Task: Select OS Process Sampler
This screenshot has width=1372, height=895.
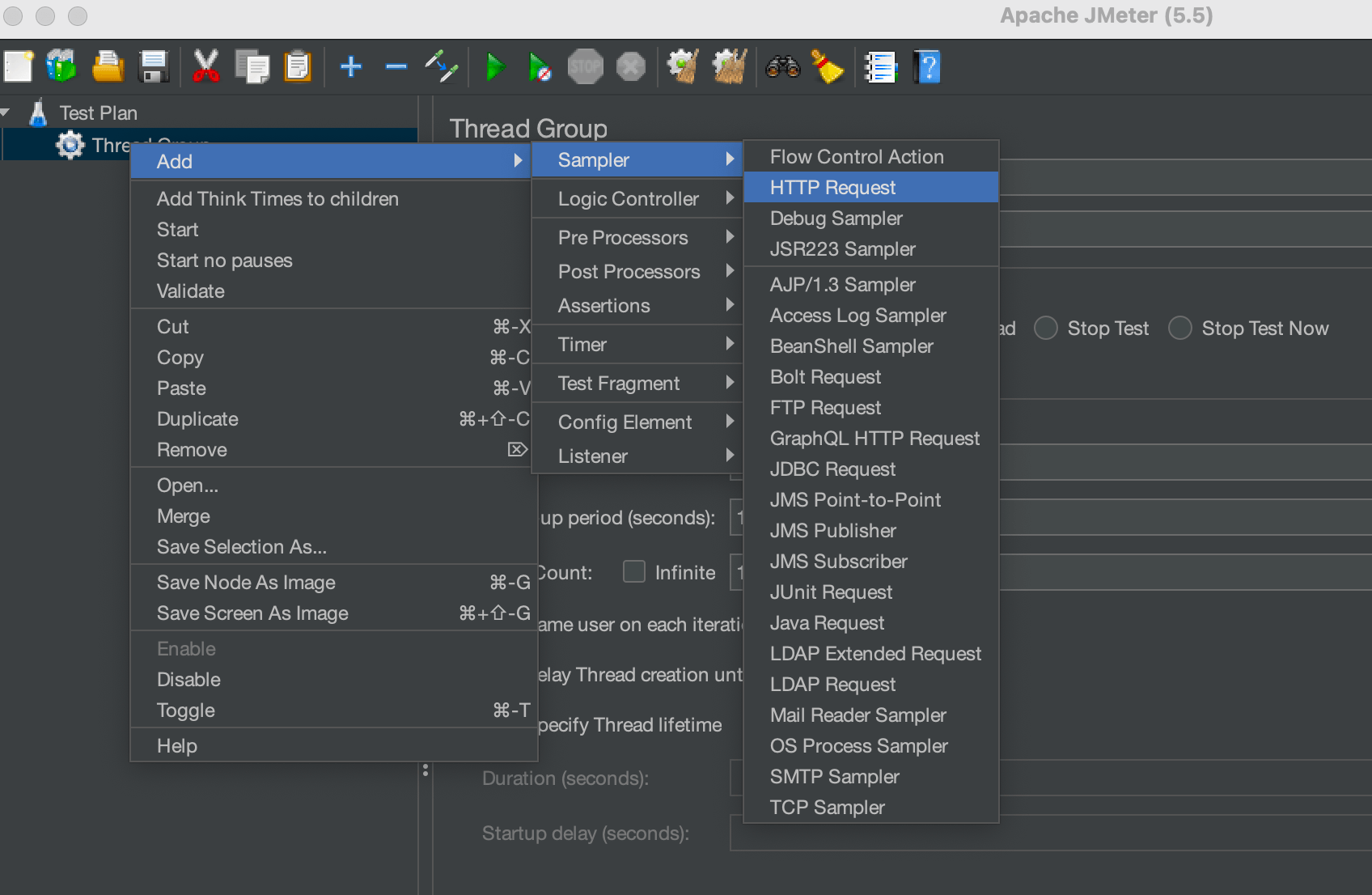Action: 871,746
